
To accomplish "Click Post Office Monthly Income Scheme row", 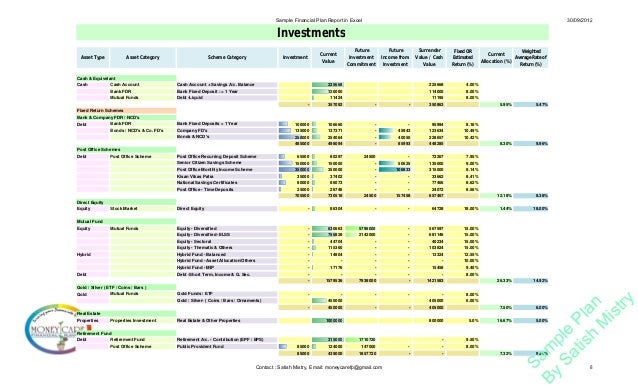I will click(227, 170).
